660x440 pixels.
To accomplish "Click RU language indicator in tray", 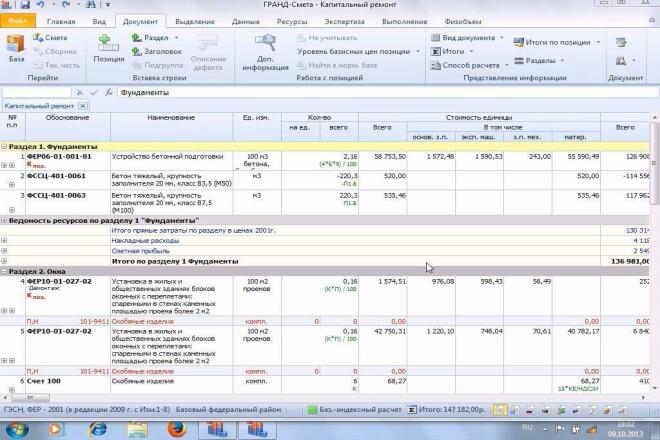I will [x=527, y=427].
